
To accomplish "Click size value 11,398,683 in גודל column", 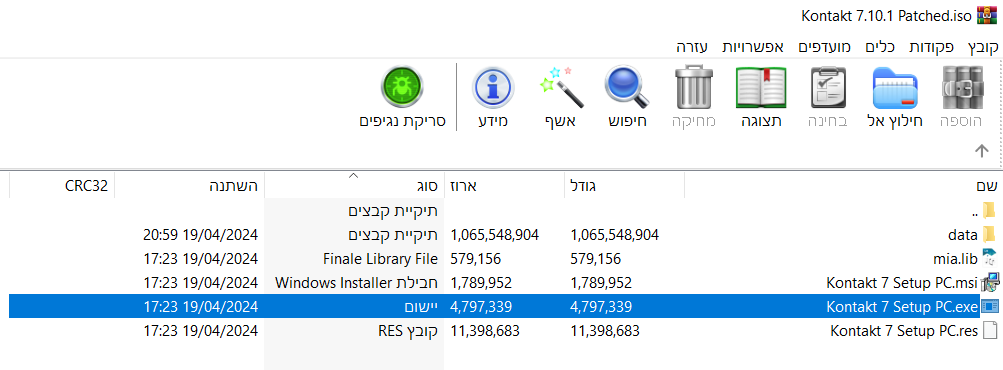I will [605, 331].
